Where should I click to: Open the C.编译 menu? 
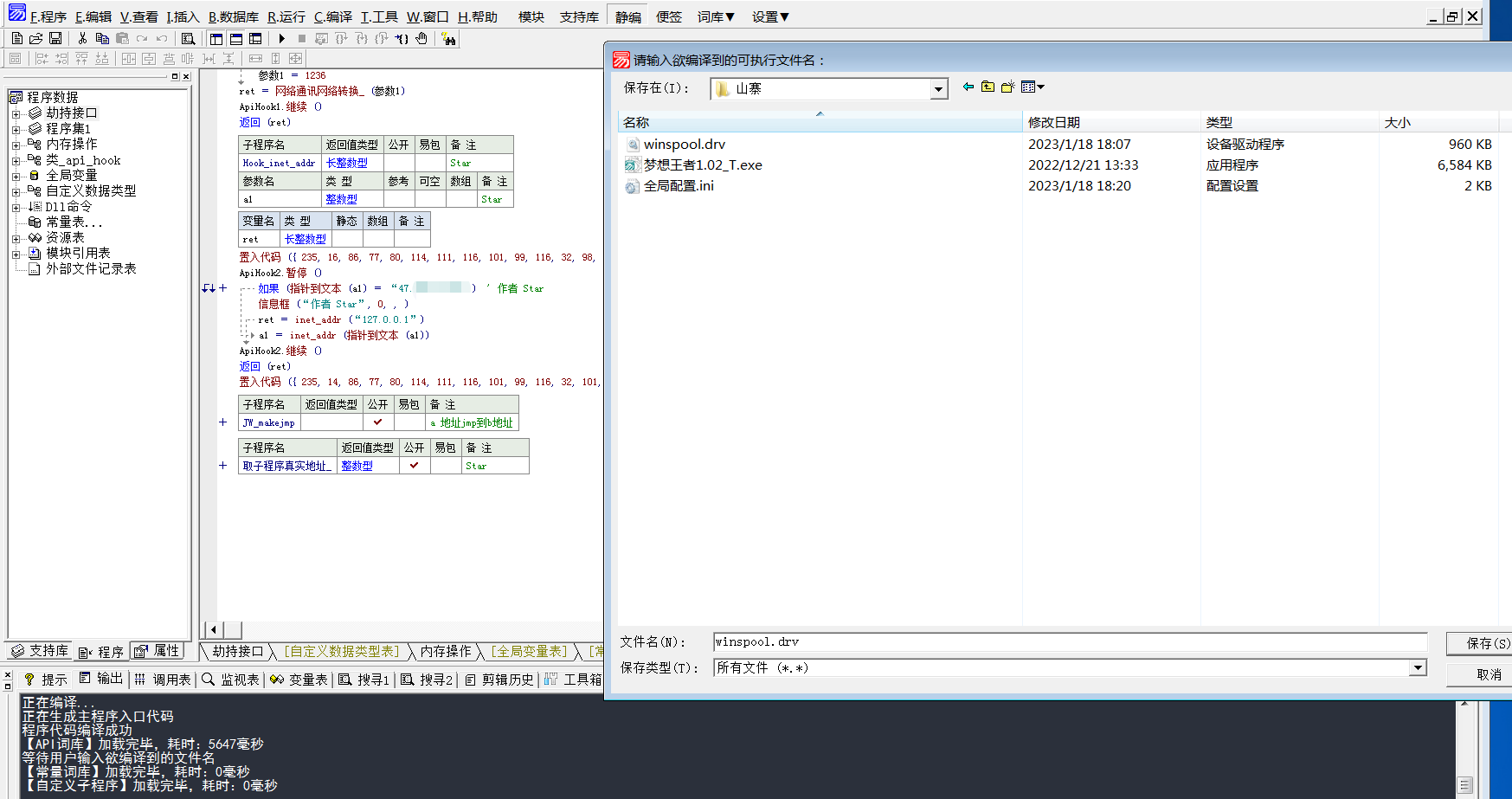(x=333, y=16)
